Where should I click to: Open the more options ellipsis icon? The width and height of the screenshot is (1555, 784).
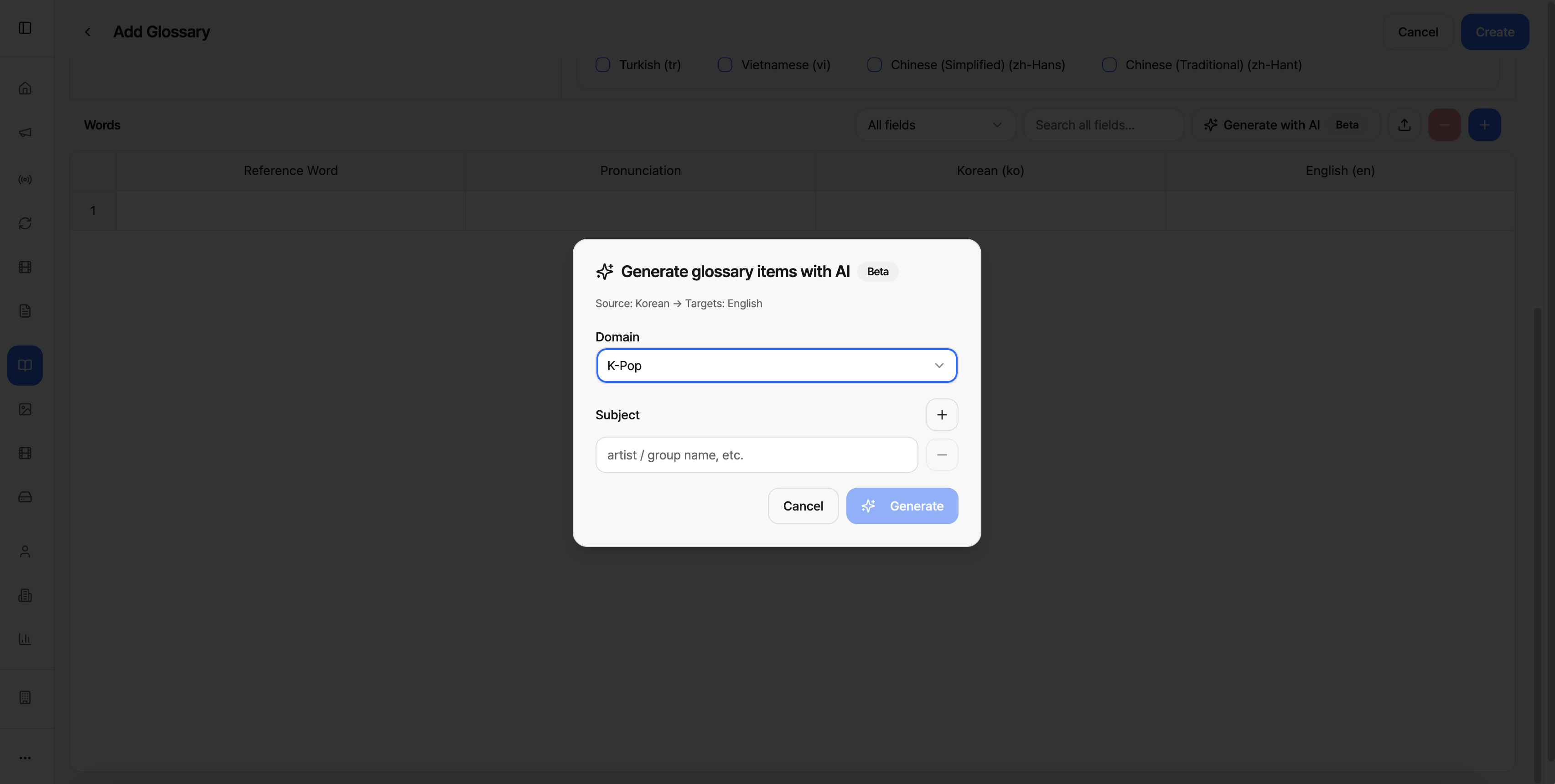coord(25,758)
